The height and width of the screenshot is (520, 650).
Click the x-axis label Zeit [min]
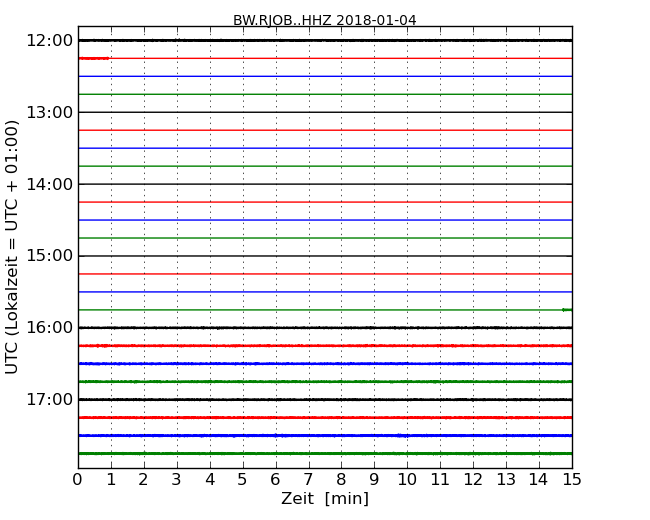(x=325, y=498)
